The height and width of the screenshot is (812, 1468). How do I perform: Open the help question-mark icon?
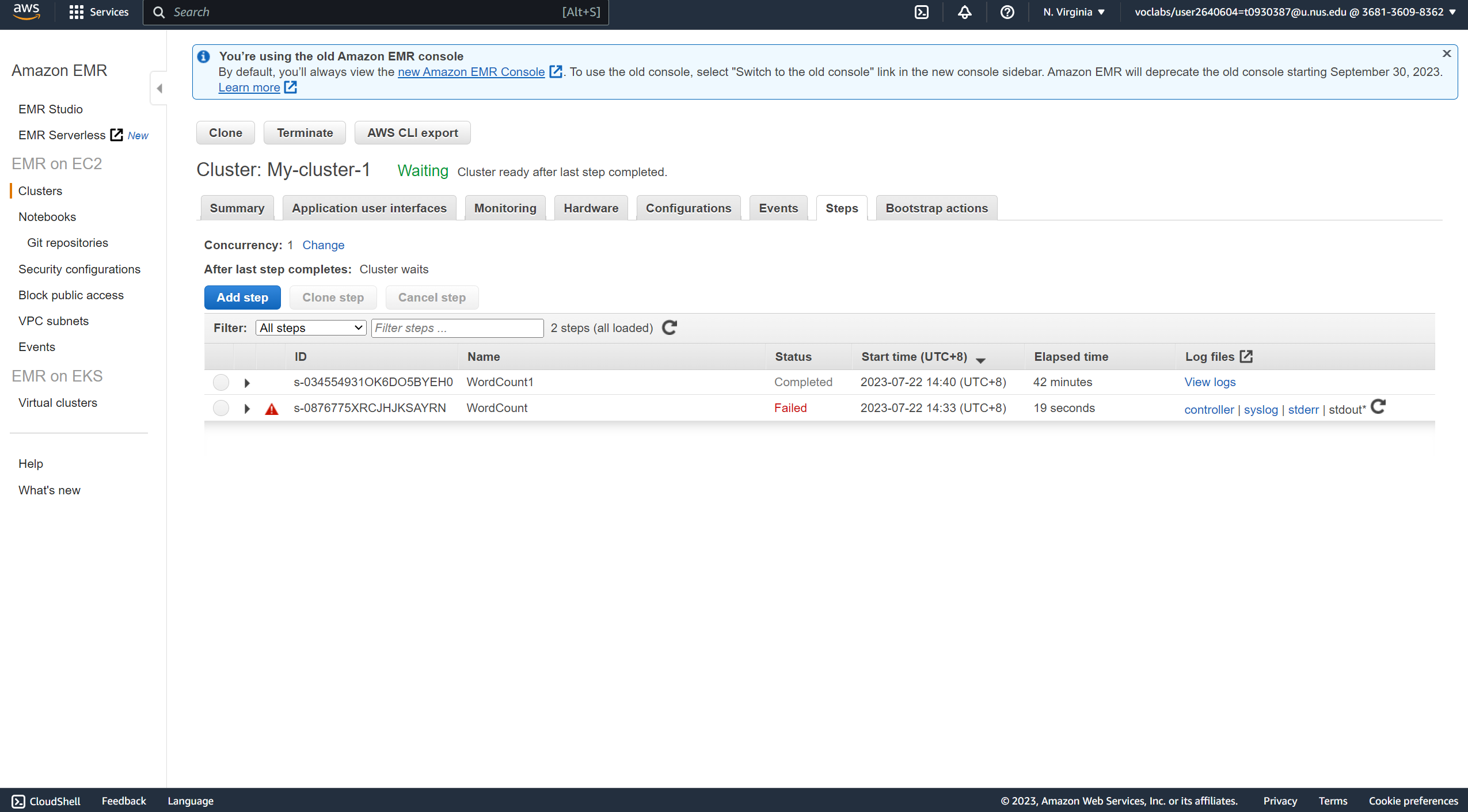(x=1007, y=12)
